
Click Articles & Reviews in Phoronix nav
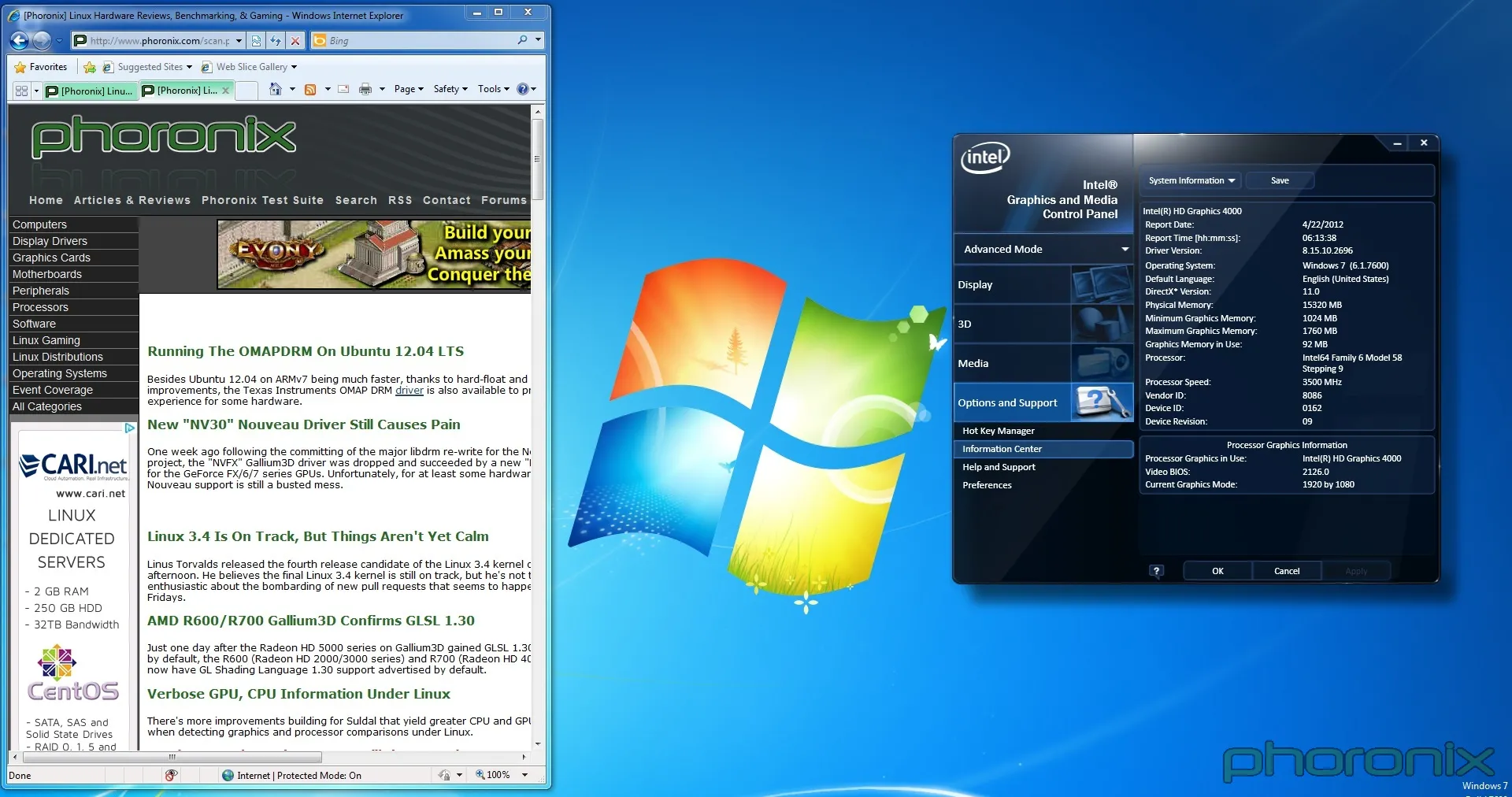tap(132, 200)
